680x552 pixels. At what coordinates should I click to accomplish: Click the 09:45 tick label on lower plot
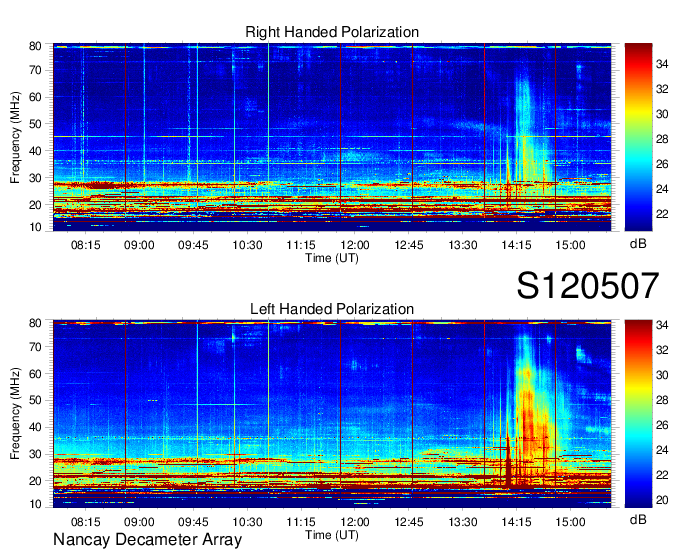[193, 522]
